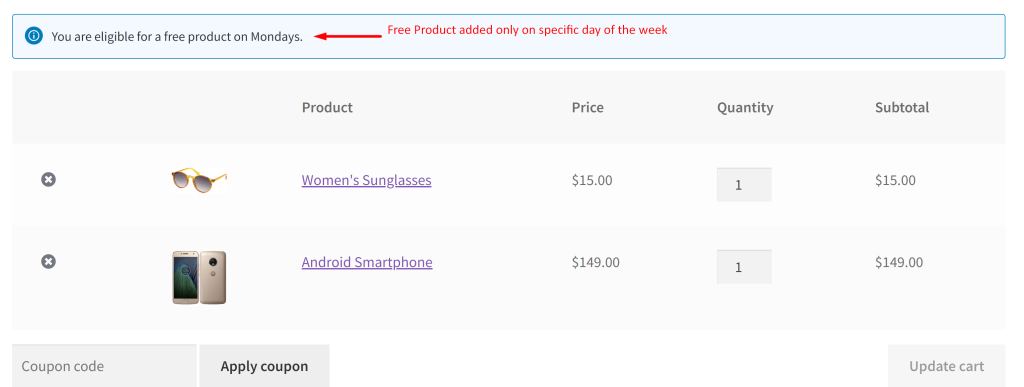Select the Subtotal column header

pyautogui.click(x=902, y=107)
